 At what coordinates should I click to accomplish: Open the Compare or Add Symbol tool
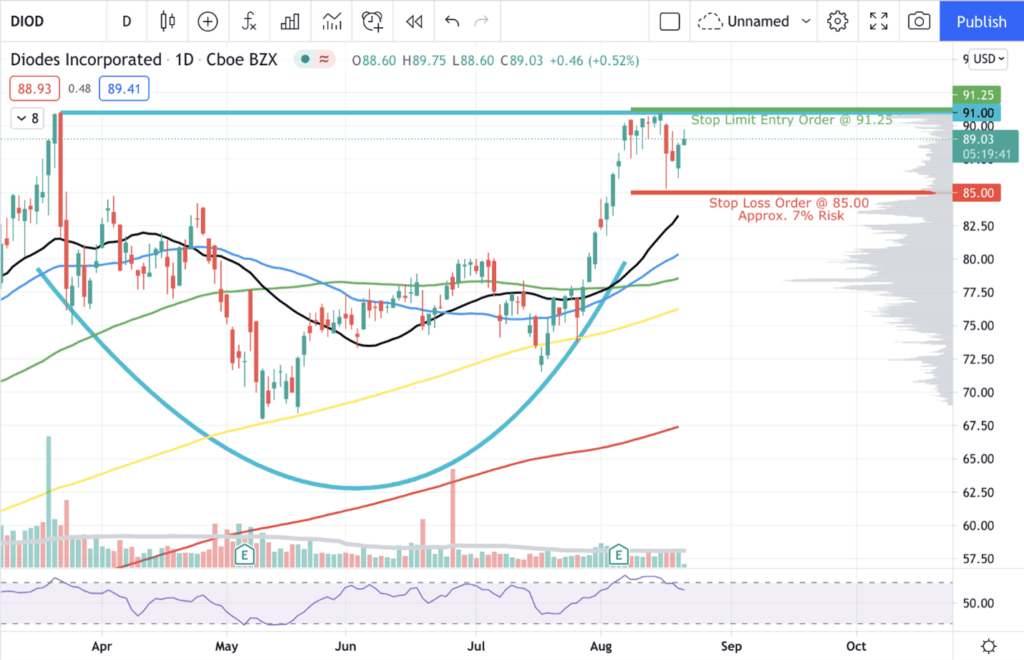(x=207, y=21)
